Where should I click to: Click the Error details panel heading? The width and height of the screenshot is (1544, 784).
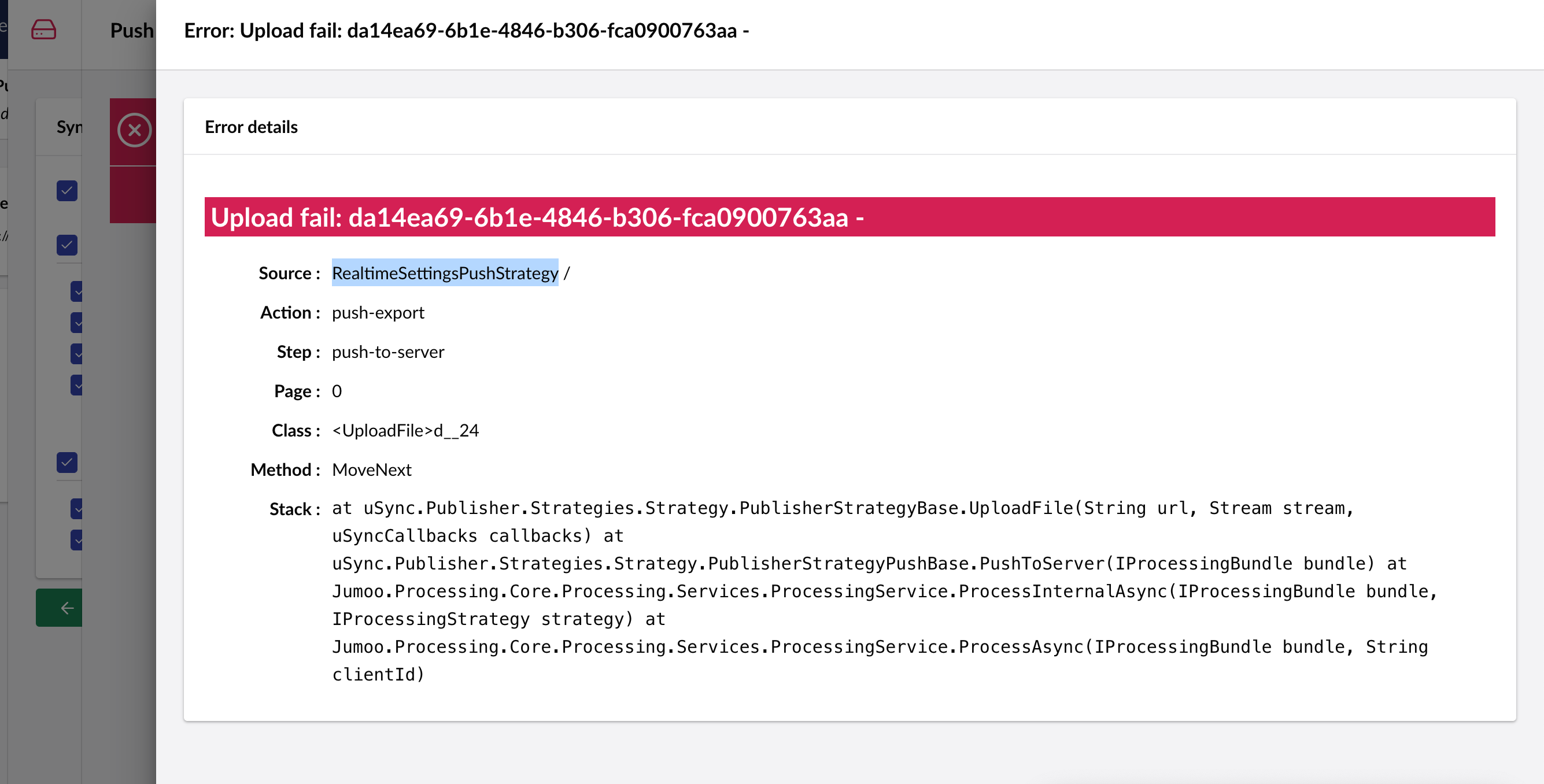tap(251, 127)
